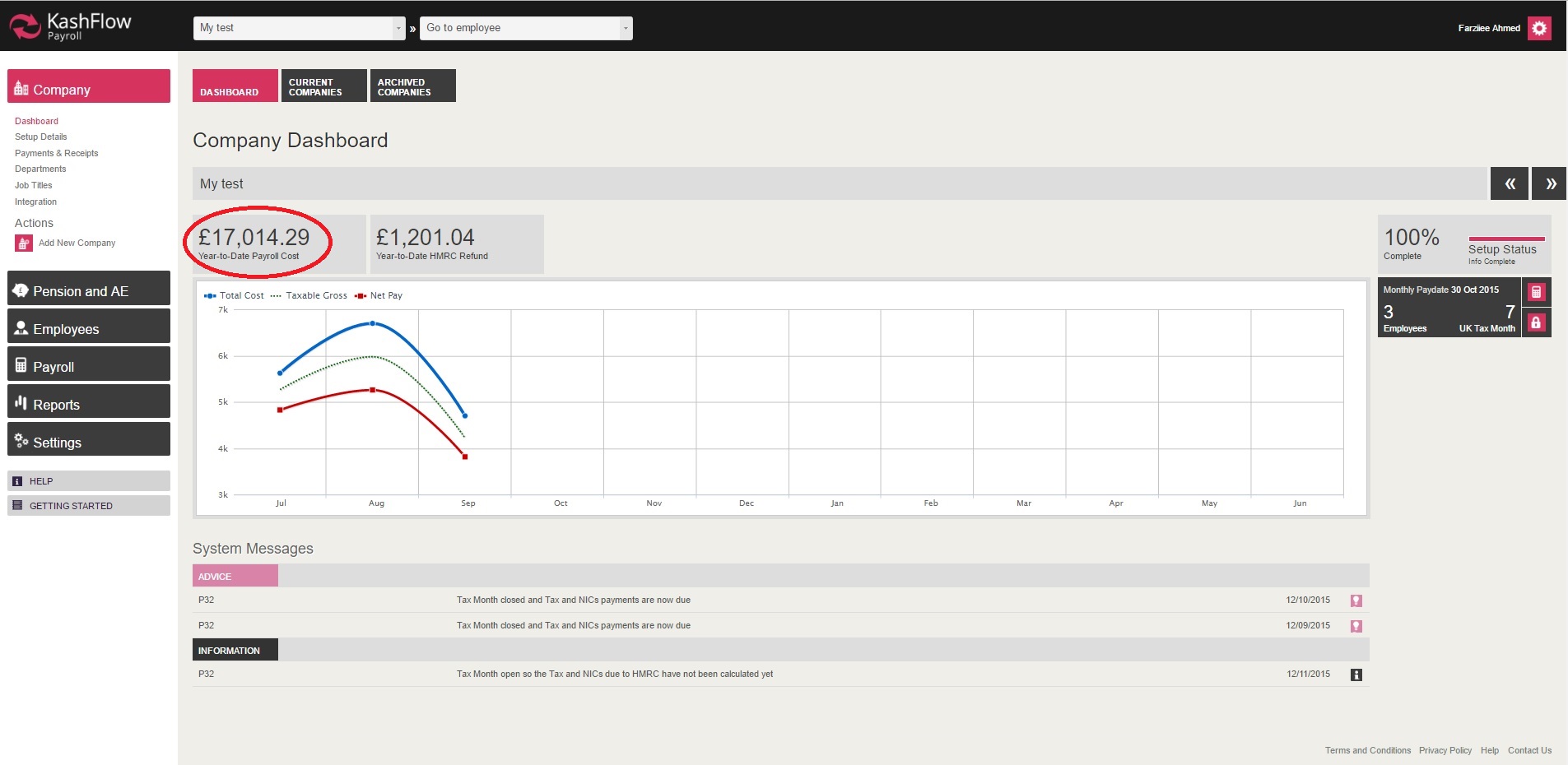Expand the Payroll sidebar section
Viewport: 1568px width, 765px height.
coord(89,367)
